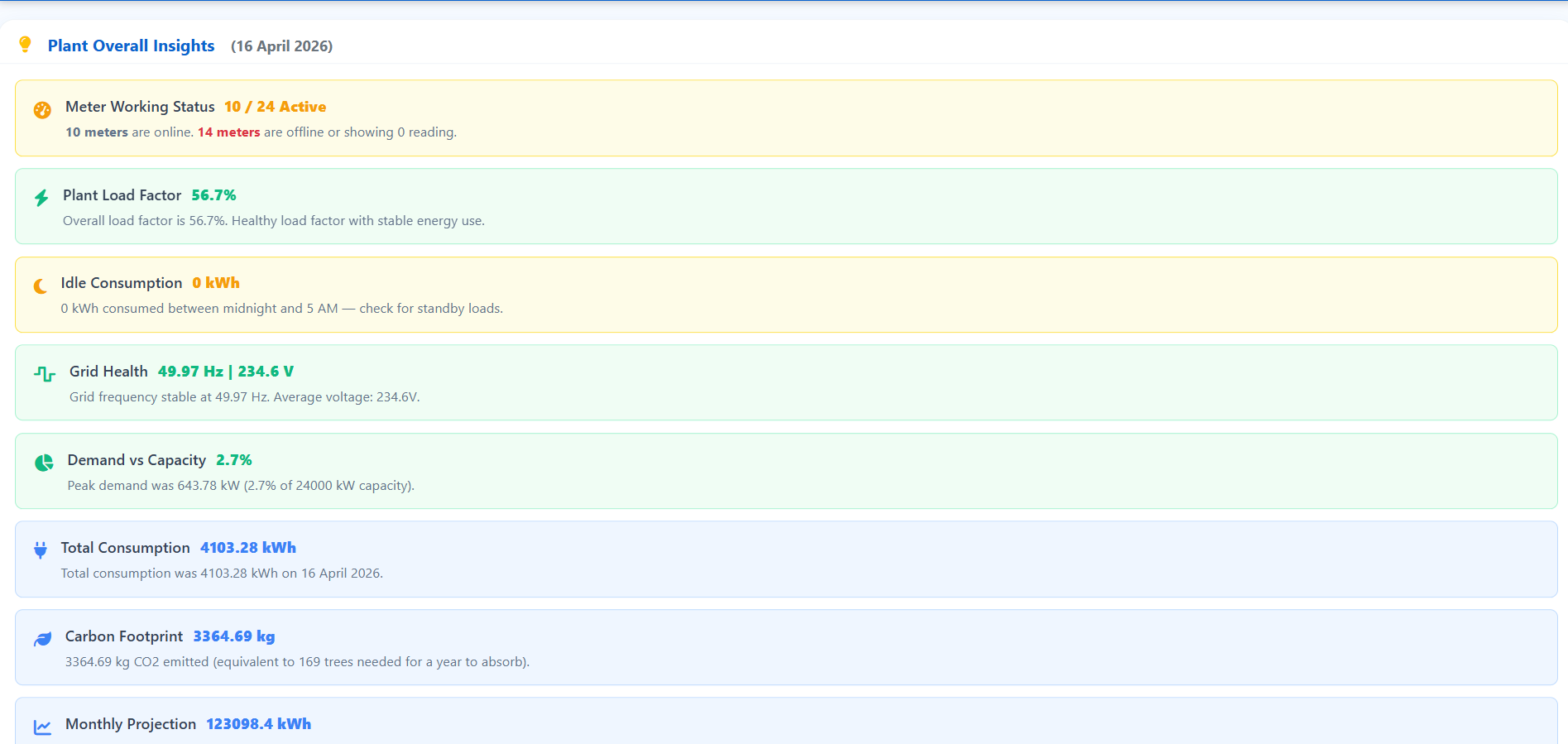Click the 2.7% demand vs capacity value
Image resolution: width=1568 pixels, height=744 pixels.
pos(233,460)
